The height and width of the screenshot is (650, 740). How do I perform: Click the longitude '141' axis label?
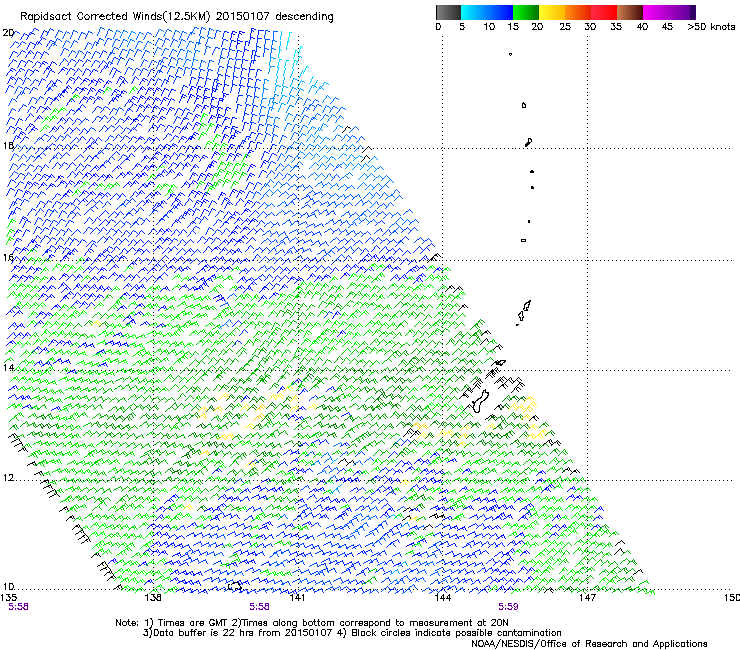[x=297, y=598]
